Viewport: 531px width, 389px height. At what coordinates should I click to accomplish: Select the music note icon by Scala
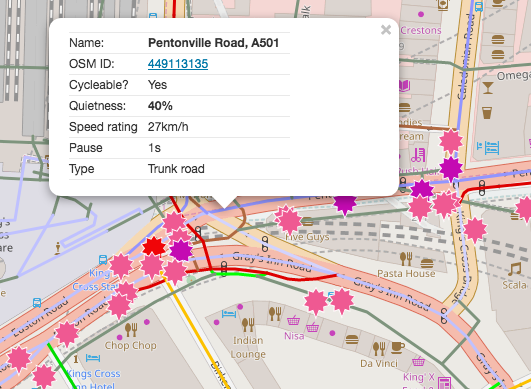[x=514, y=269]
